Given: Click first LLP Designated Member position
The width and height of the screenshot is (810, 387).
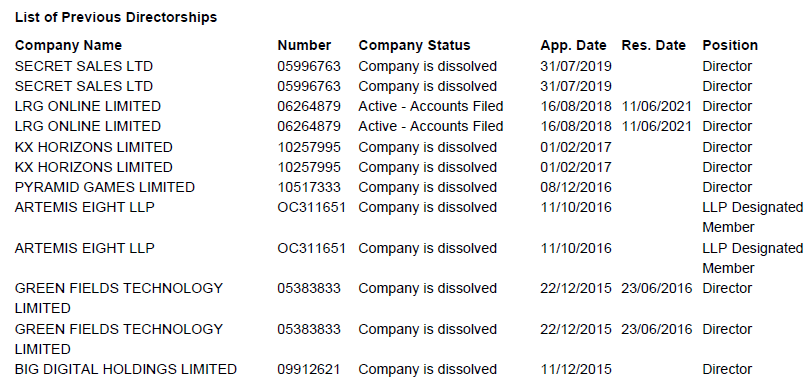Looking at the screenshot, I should point(753,217).
